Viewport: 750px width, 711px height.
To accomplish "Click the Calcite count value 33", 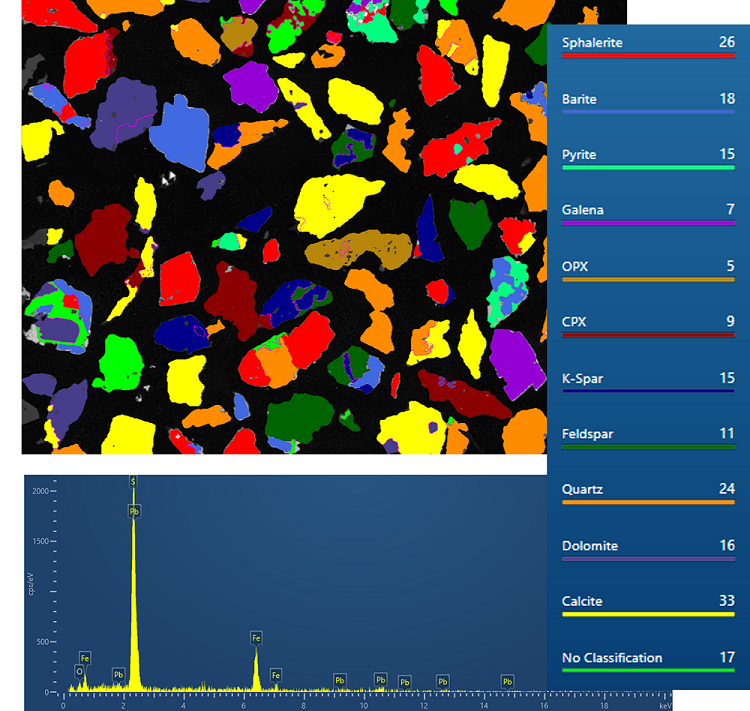I will tap(726, 601).
